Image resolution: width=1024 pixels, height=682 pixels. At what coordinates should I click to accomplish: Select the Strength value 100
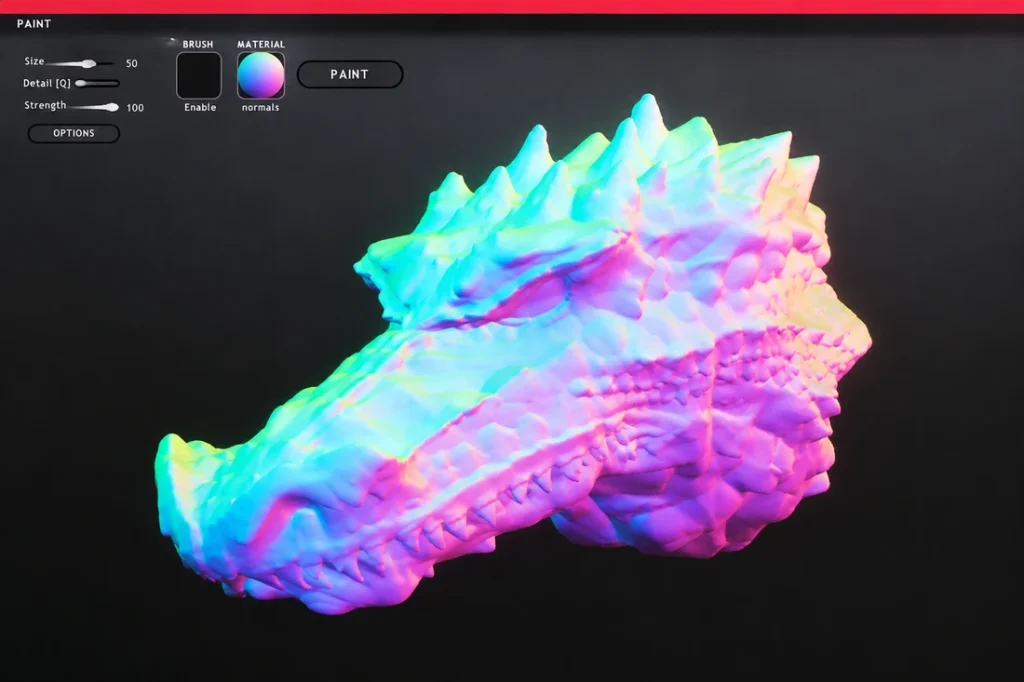pyautogui.click(x=135, y=108)
